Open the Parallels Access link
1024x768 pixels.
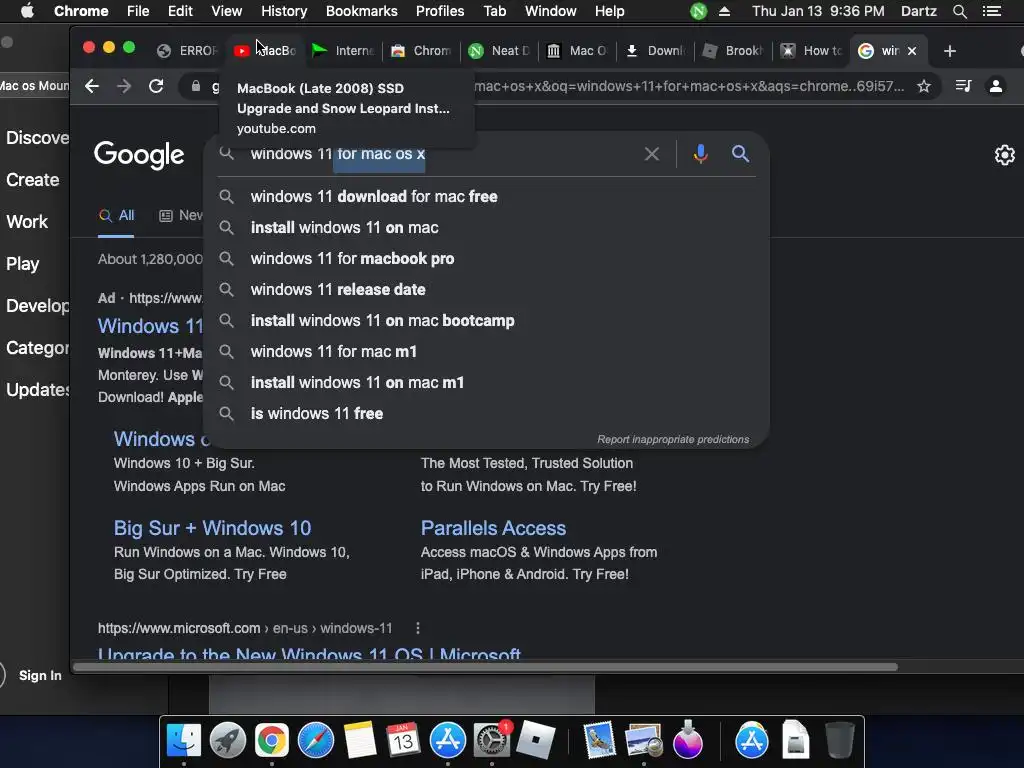coord(493,528)
